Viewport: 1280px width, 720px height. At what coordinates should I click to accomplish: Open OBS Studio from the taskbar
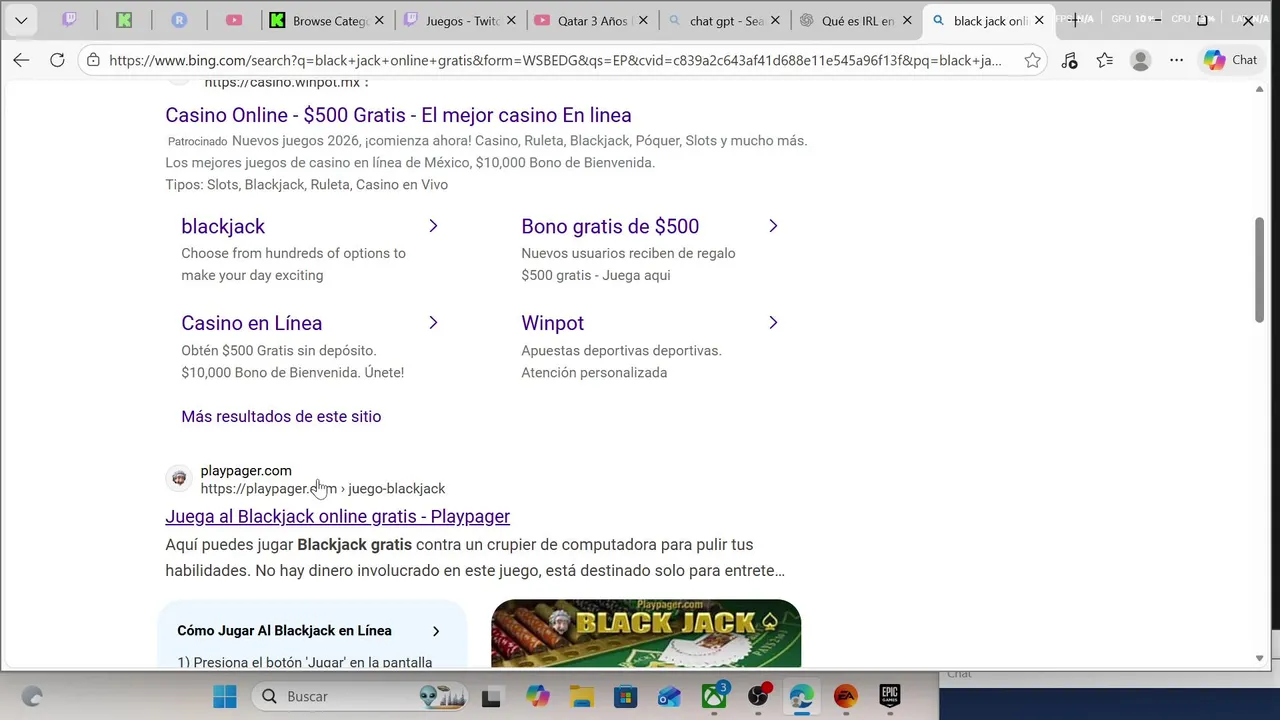(x=758, y=696)
